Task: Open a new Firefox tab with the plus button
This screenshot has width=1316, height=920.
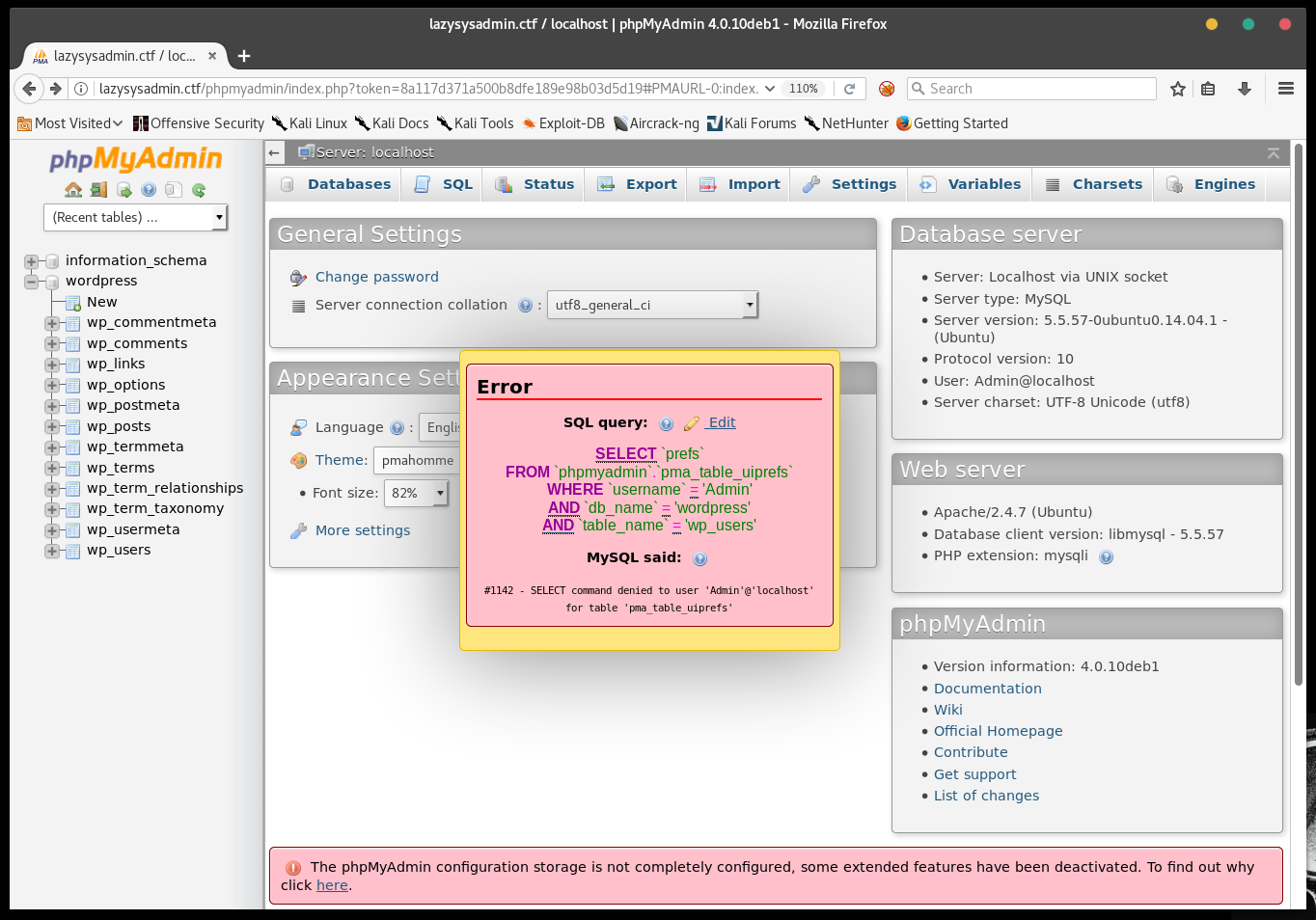Action: 244,56
